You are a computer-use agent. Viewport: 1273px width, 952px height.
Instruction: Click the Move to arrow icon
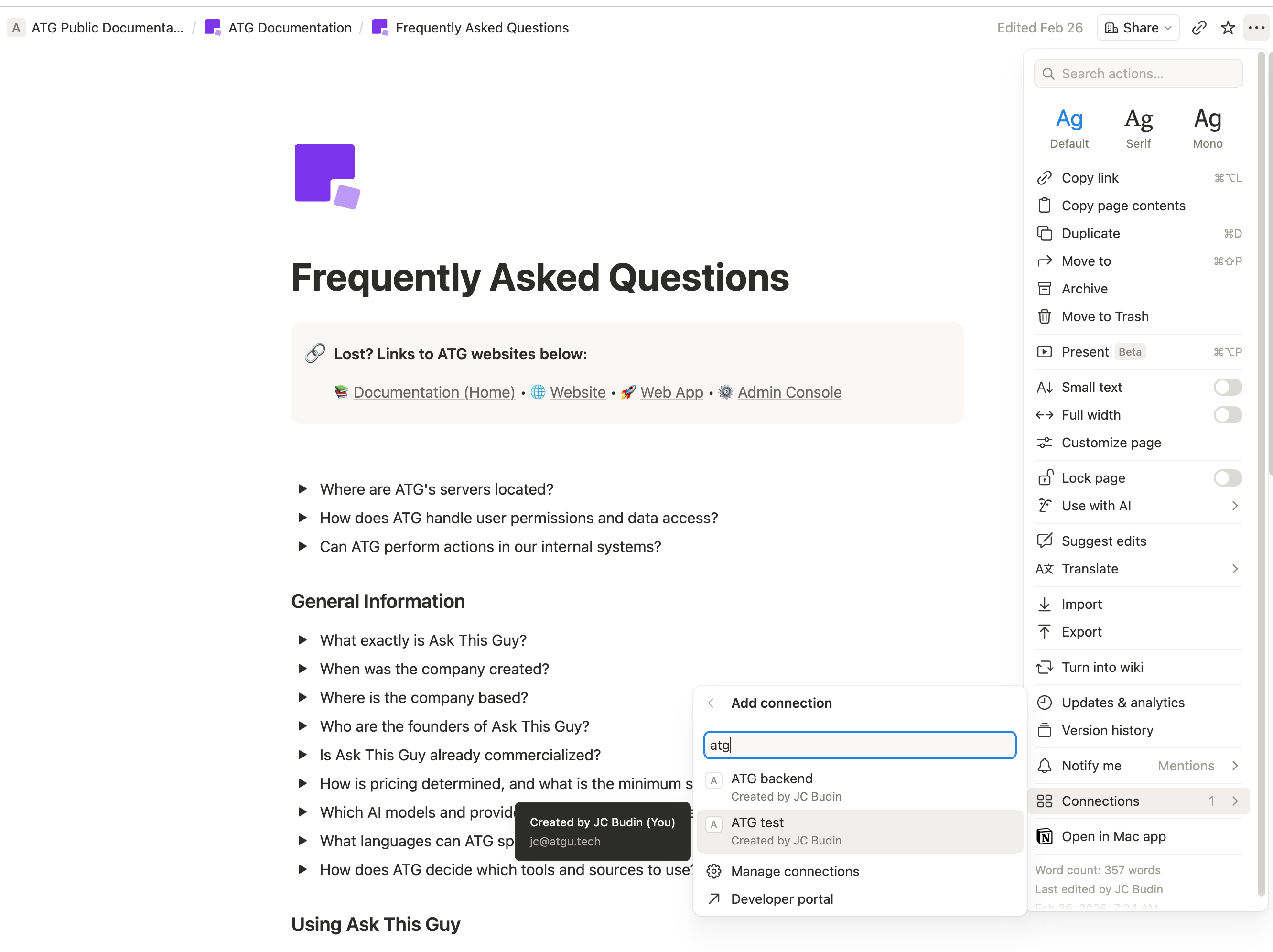(1044, 261)
